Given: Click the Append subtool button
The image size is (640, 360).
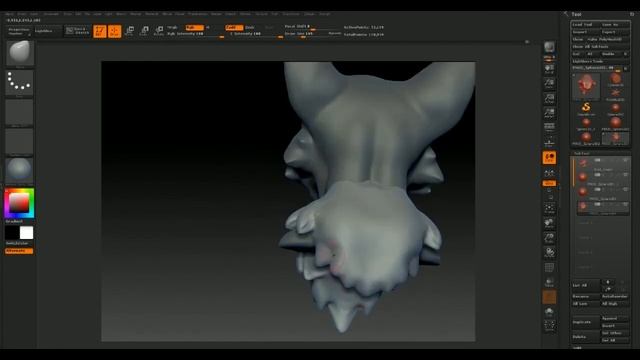Looking at the screenshot, I should (615, 318).
